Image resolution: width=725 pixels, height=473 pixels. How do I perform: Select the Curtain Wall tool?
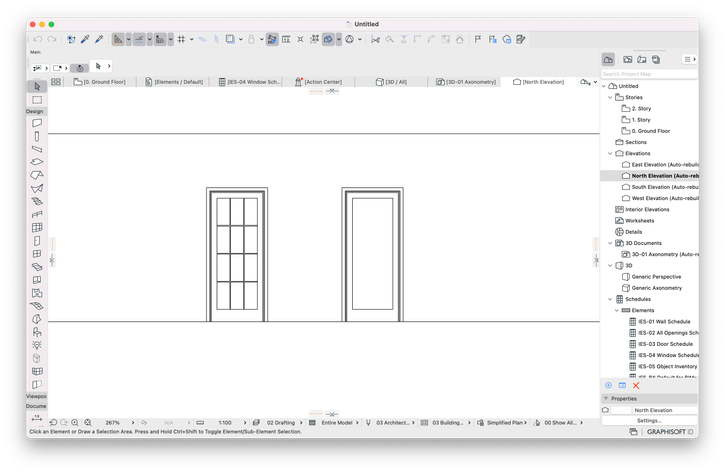click(x=37, y=227)
